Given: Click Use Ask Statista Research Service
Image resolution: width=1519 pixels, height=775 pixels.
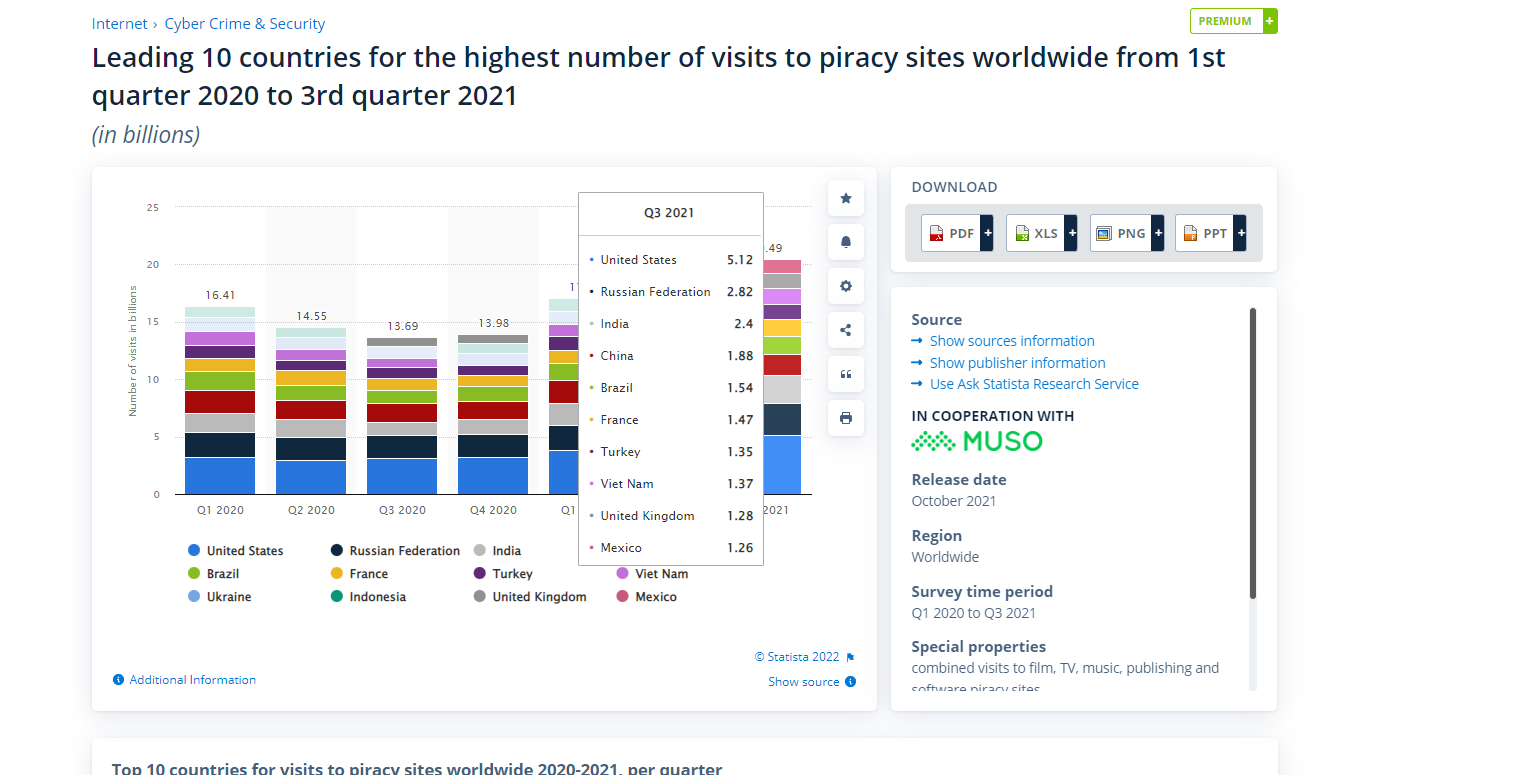Looking at the screenshot, I should [x=1034, y=384].
